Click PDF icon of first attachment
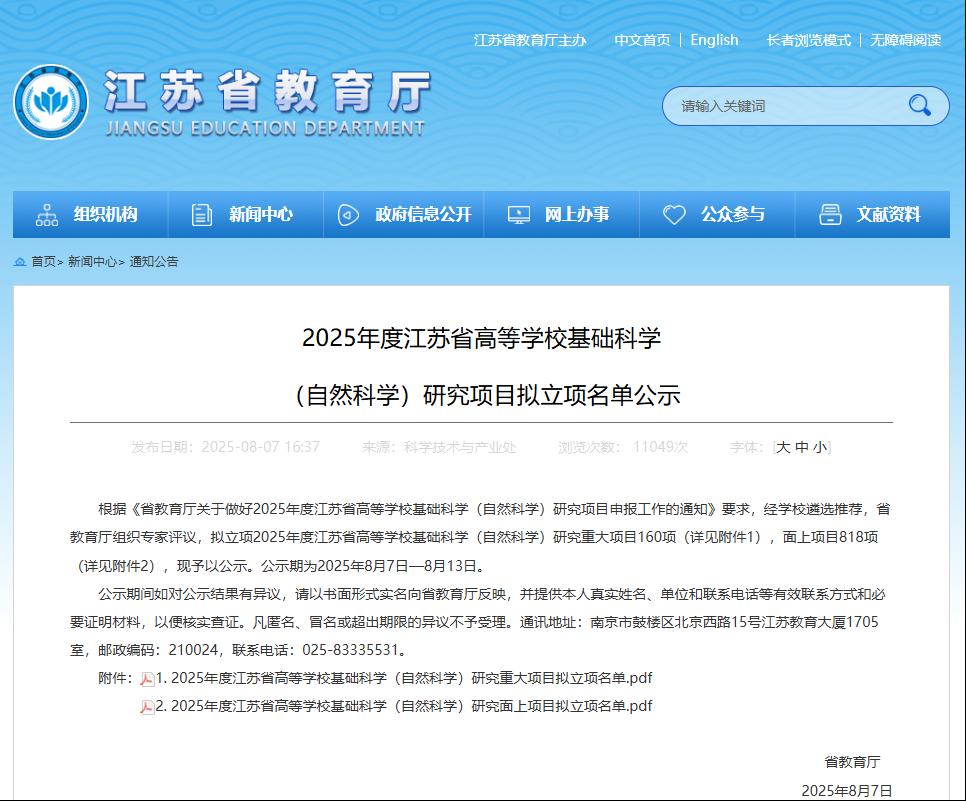This screenshot has height=801, width=966. [147, 679]
